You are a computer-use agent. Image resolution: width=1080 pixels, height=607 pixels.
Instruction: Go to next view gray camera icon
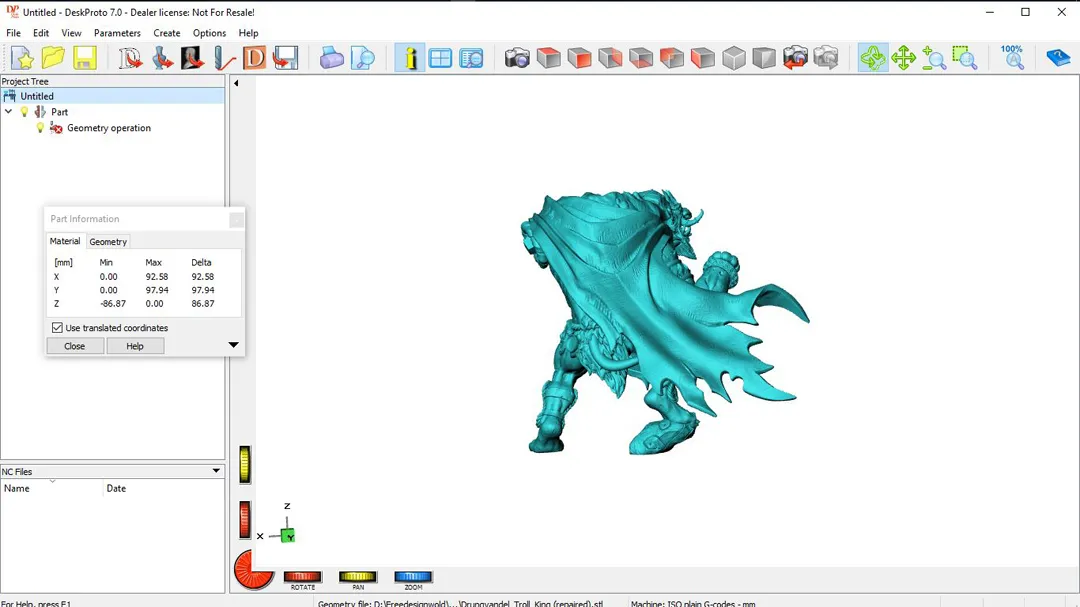(x=826, y=58)
